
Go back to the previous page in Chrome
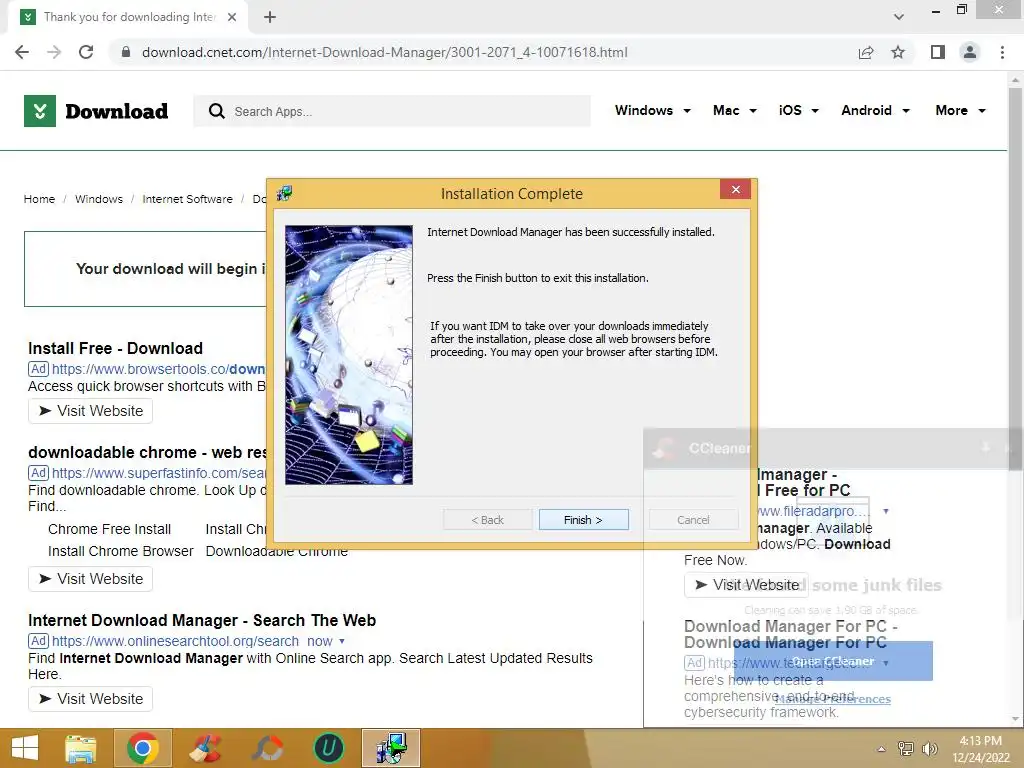pos(22,52)
